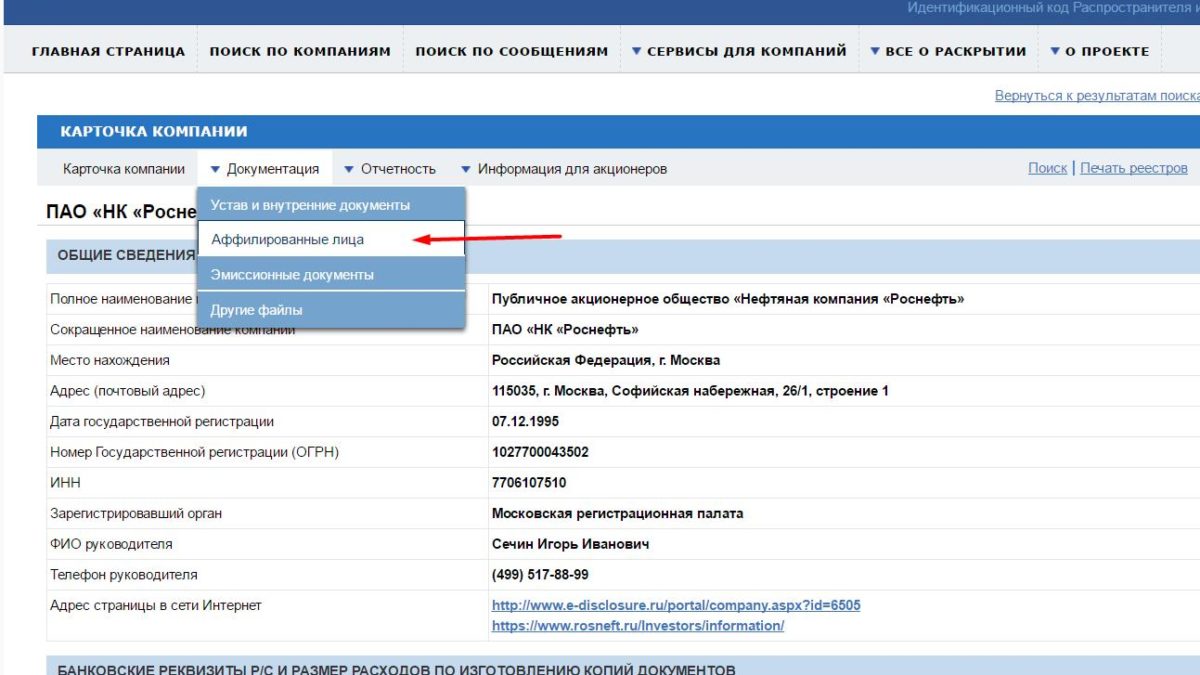Viewport: 1200px width, 675px height.
Task: Choose Устав и внутренние документы
Action: (x=331, y=205)
